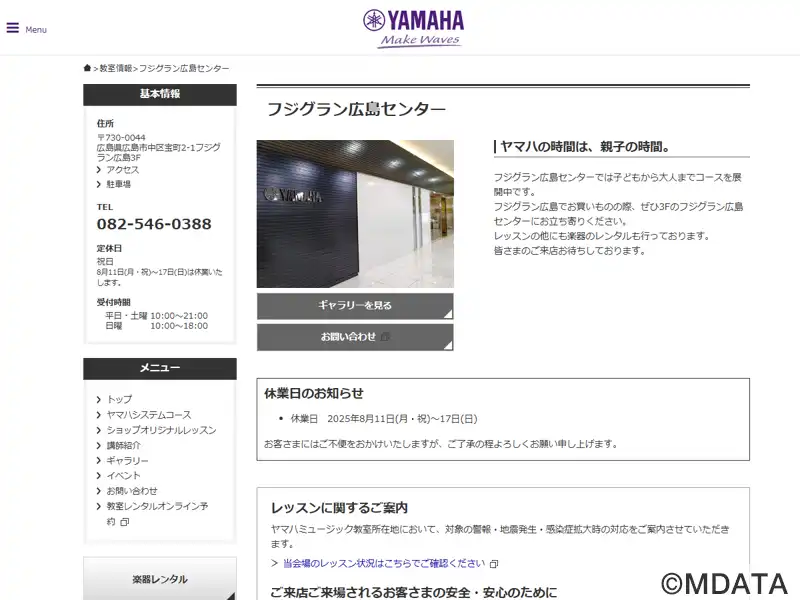Click external link icon after レッスン状況 link

494,564
